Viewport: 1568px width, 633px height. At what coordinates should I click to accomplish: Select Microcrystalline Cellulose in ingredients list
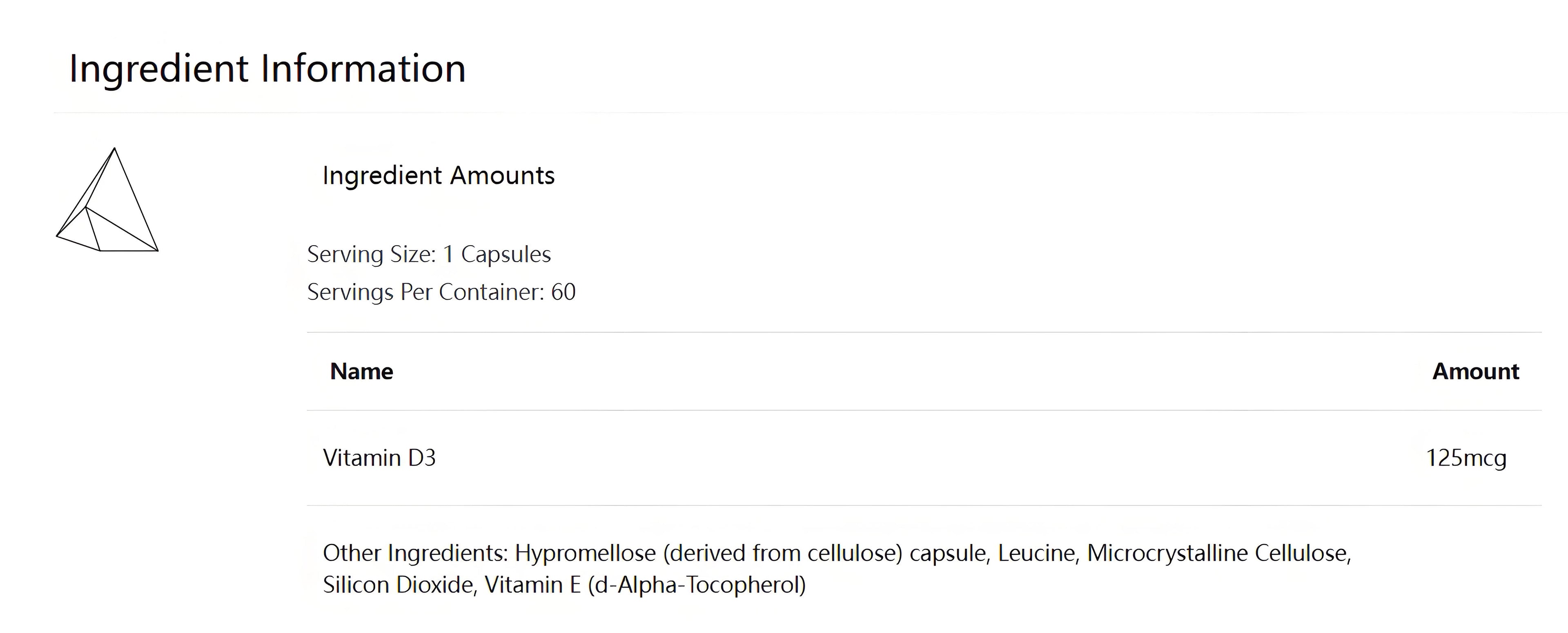(1218, 552)
